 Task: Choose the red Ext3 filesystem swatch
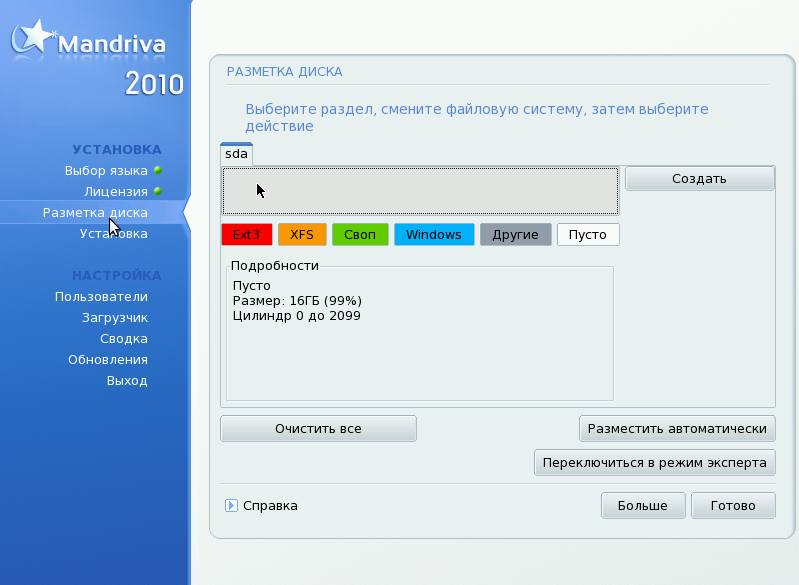tap(247, 234)
